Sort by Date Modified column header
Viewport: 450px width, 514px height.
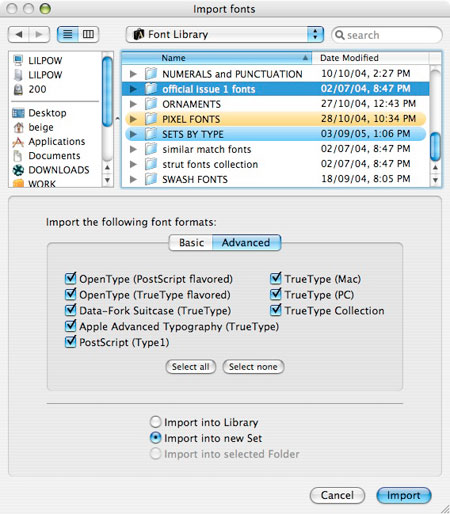tap(370, 58)
